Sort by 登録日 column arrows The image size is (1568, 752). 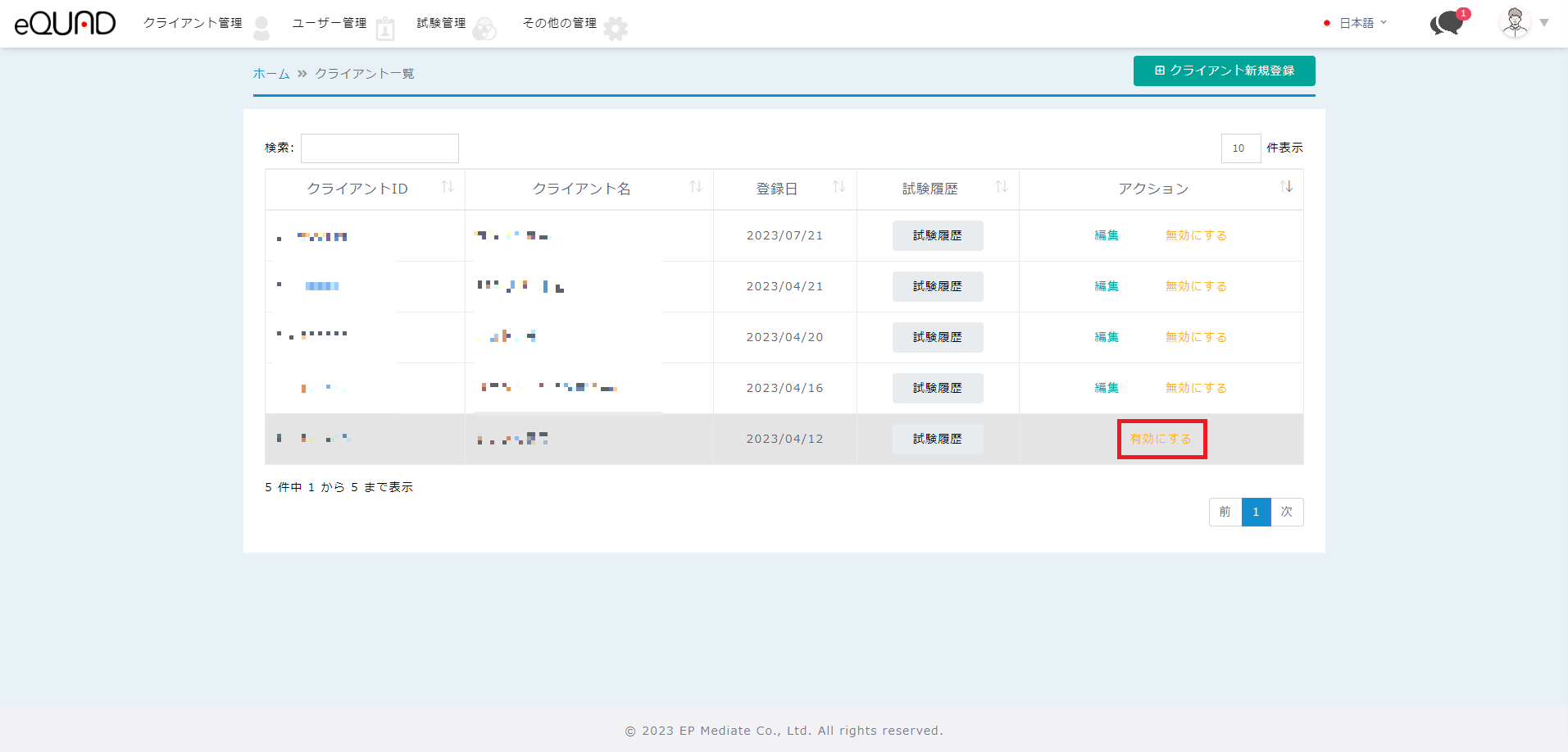pyautogui.click(x=839, y=187)
